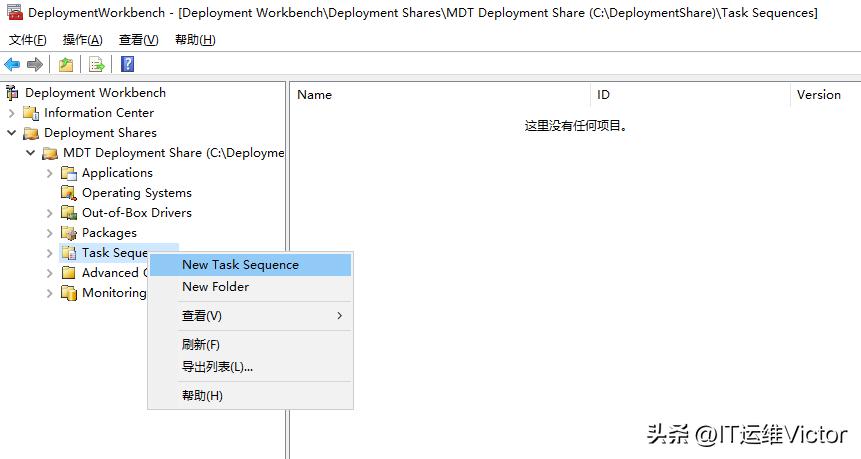
Task: Expand the Out-of-Box Drivers node
Action: (x=49, y=213)
